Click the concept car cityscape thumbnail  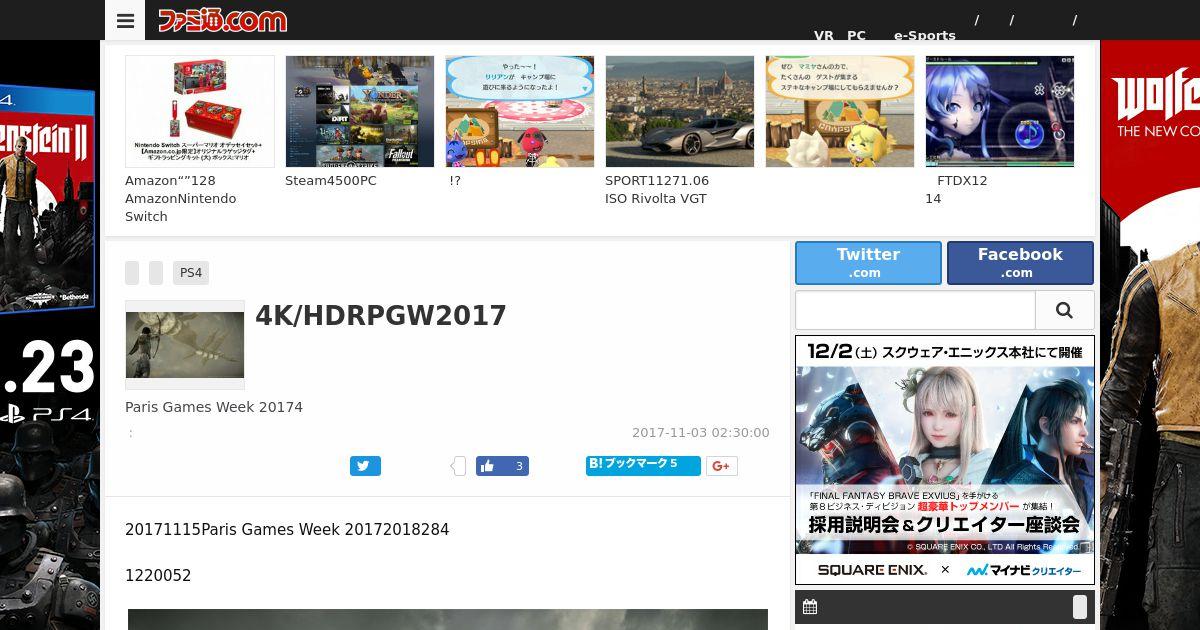[680, 111]
